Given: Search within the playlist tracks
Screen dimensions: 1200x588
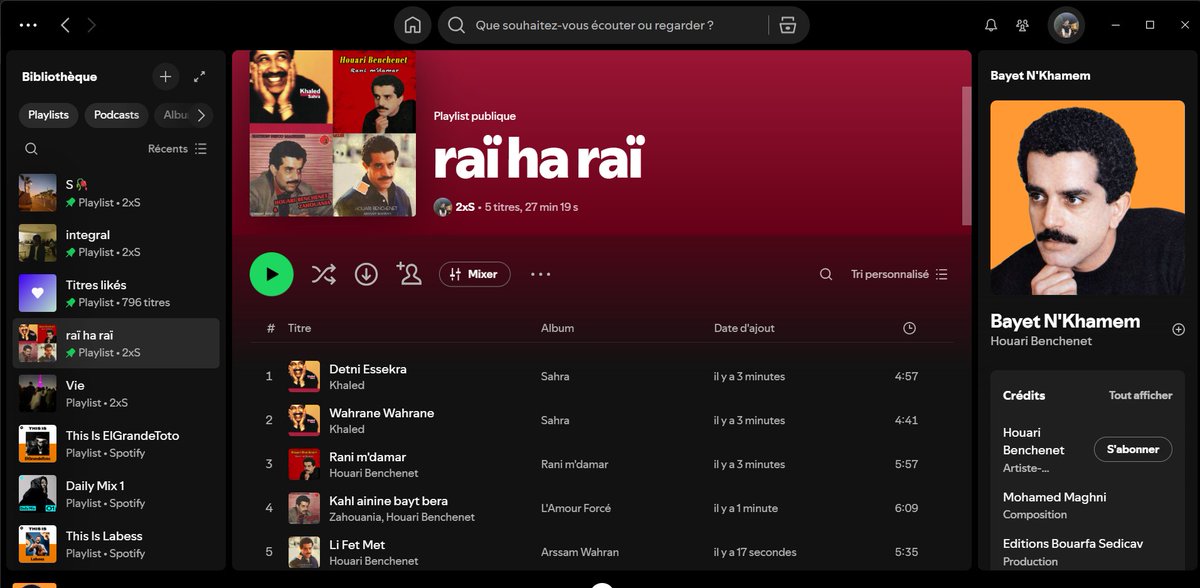Looking at the screenshot, I should (x=825, y=274).
